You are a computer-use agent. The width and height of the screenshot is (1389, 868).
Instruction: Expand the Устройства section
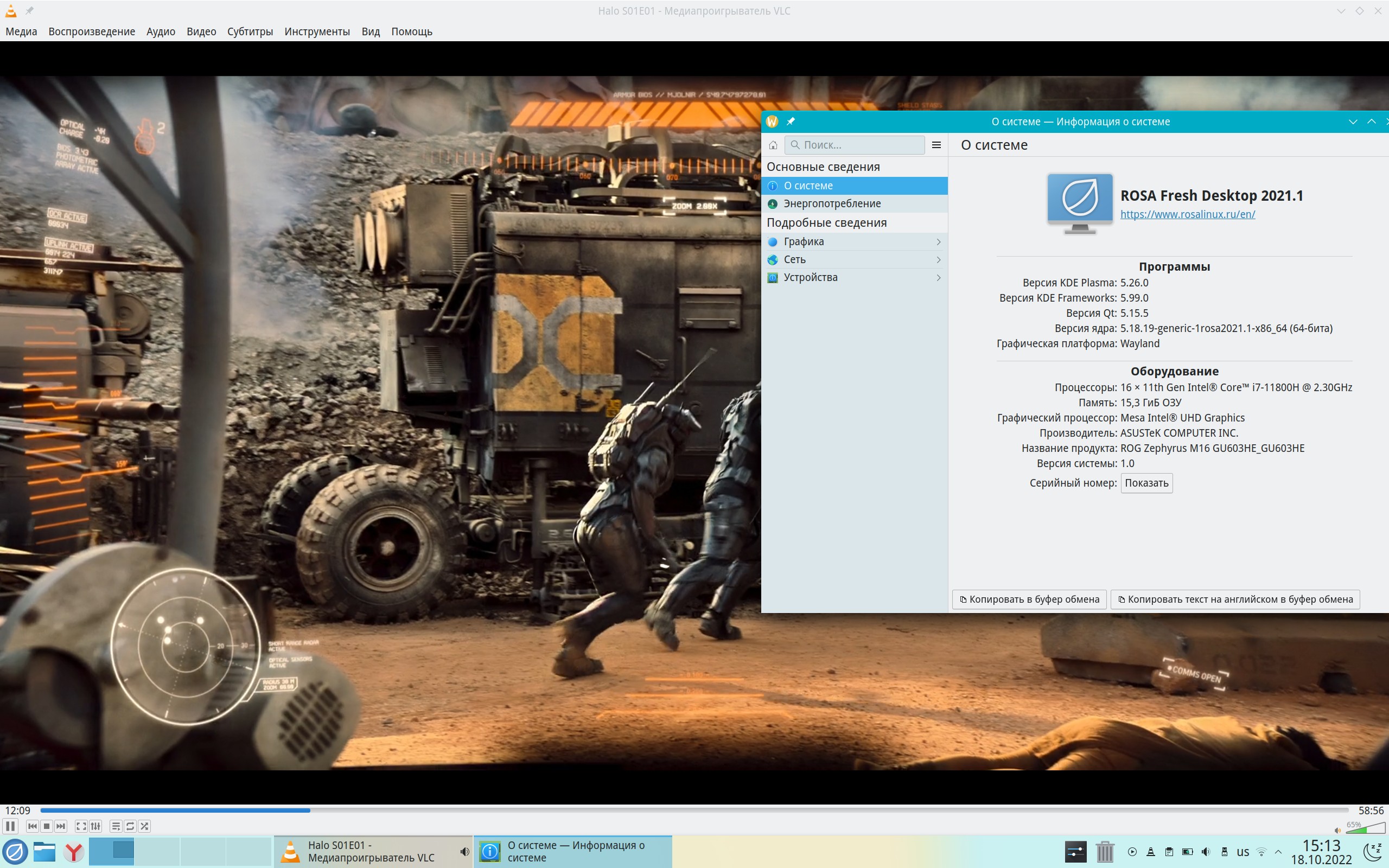[x=854, y=277]
